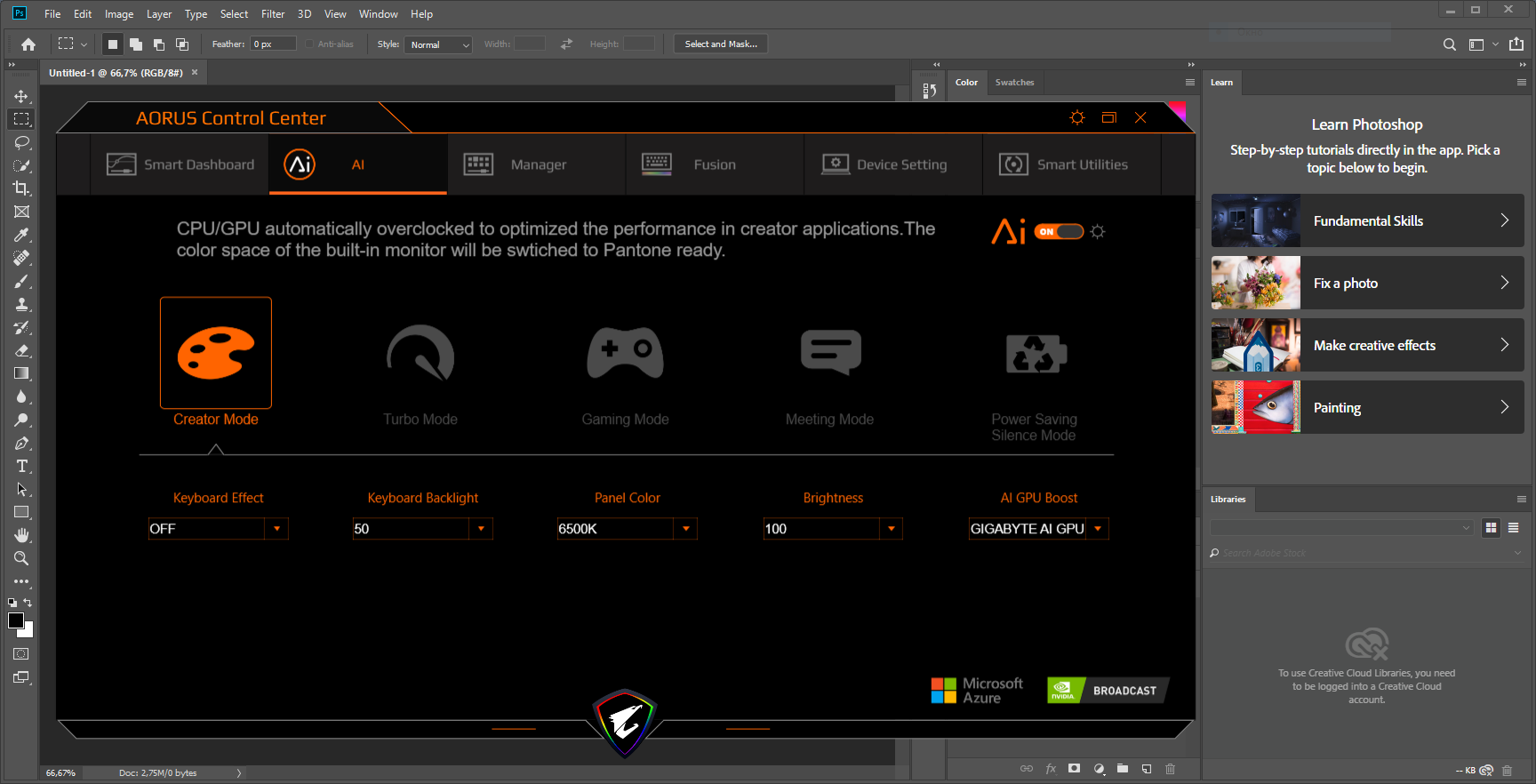Viewport: 1536px width, 784px height.
Task: Click the Share image icon
Action: [x=1516, y=44]
